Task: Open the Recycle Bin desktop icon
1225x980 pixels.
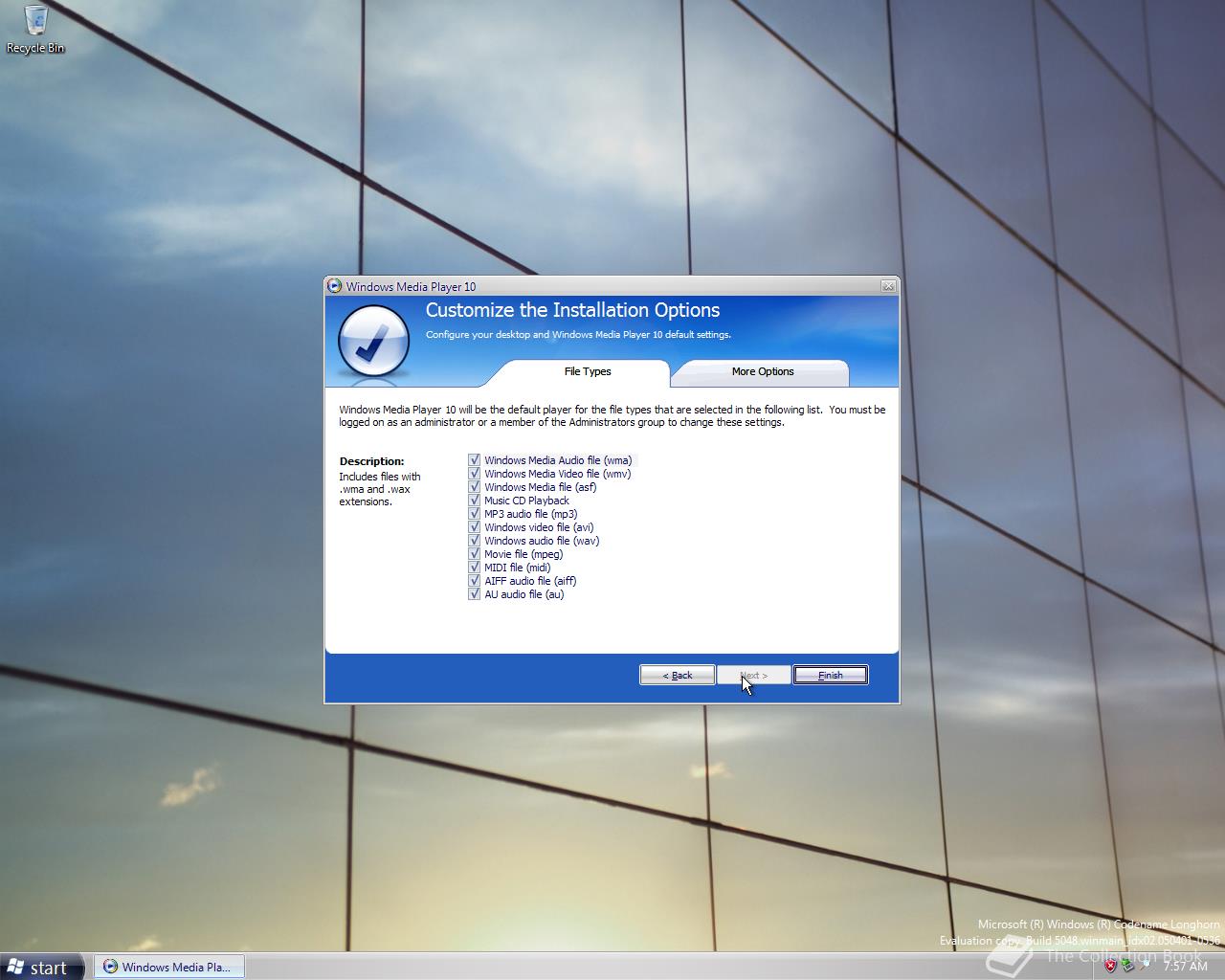Action: (35, 29)
